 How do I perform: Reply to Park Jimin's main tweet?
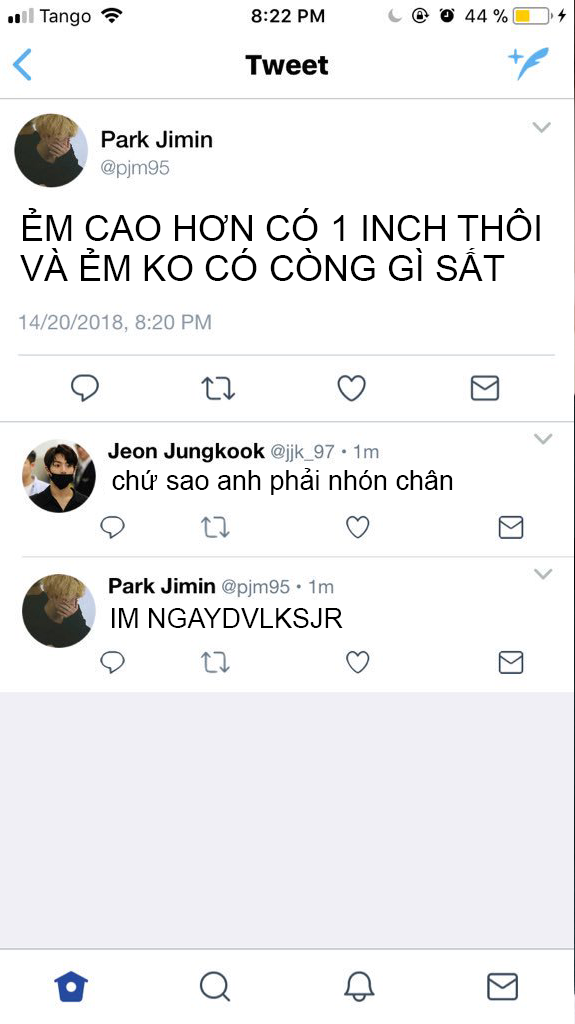click(x=85, y=388)
